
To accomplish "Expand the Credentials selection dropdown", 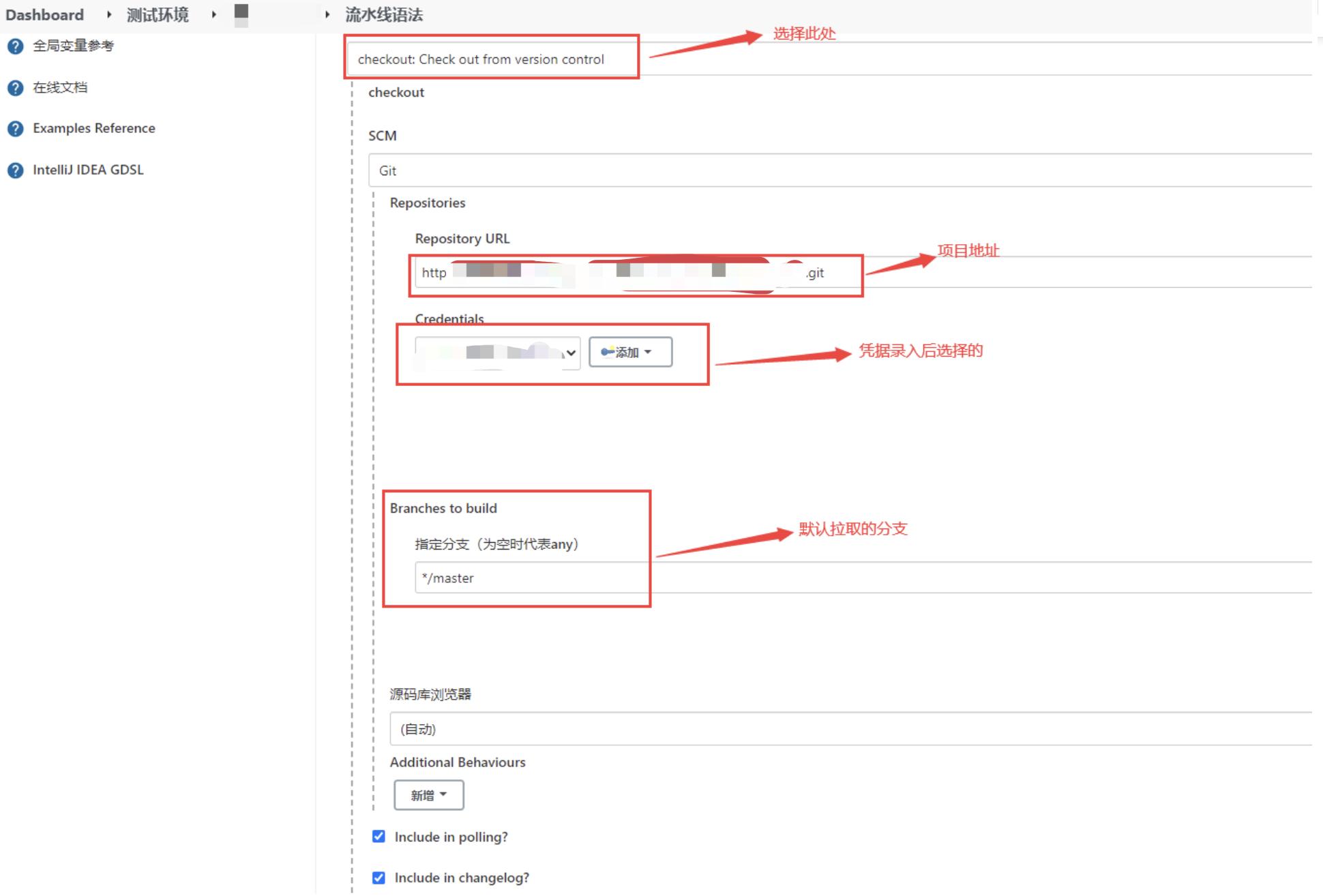I will coord(498,353).
